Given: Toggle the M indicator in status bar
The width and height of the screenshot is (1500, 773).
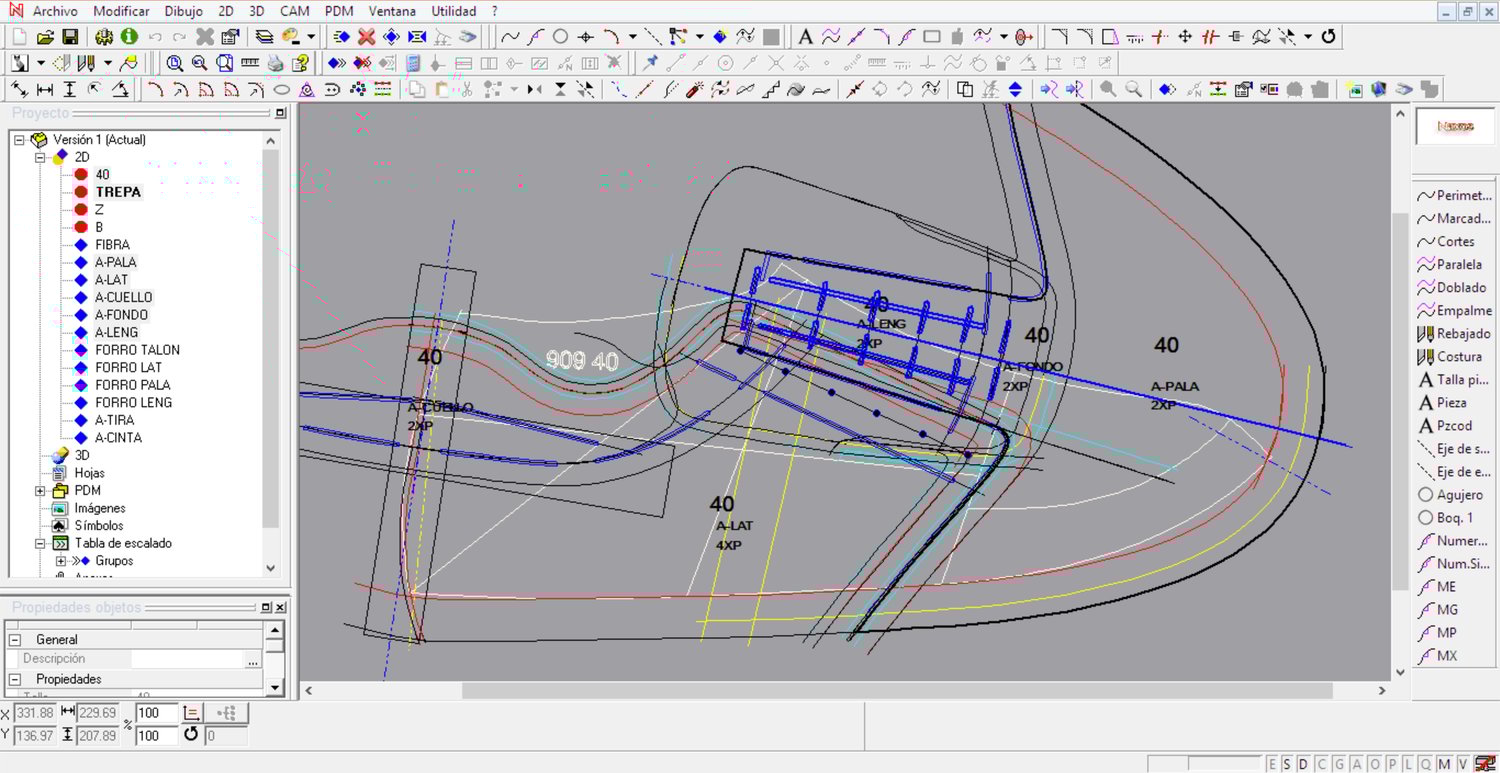Looking at the screenshot, I should coord(1443,764).
